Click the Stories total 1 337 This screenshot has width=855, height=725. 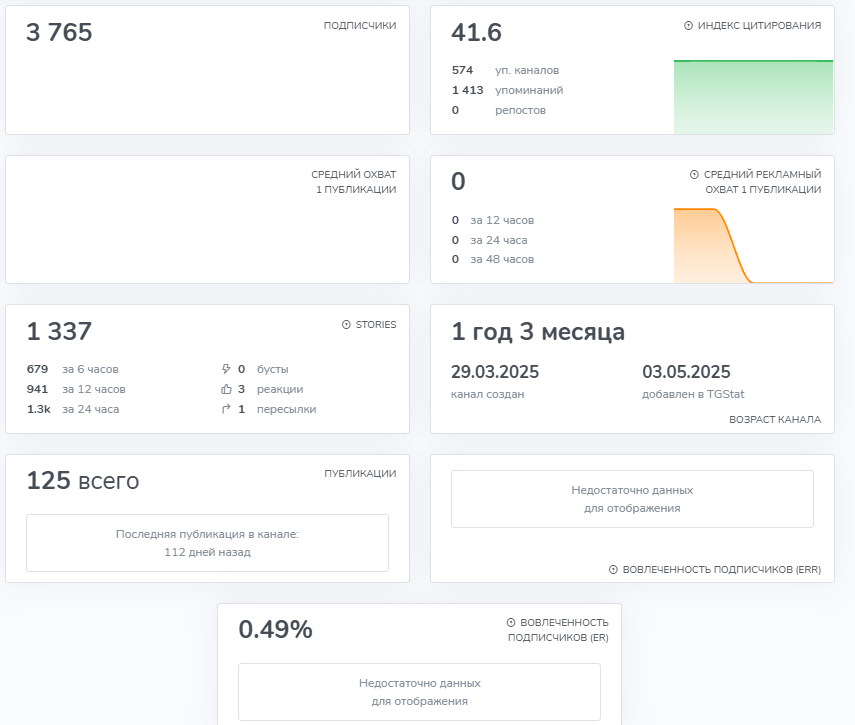[x=59, y=331]
